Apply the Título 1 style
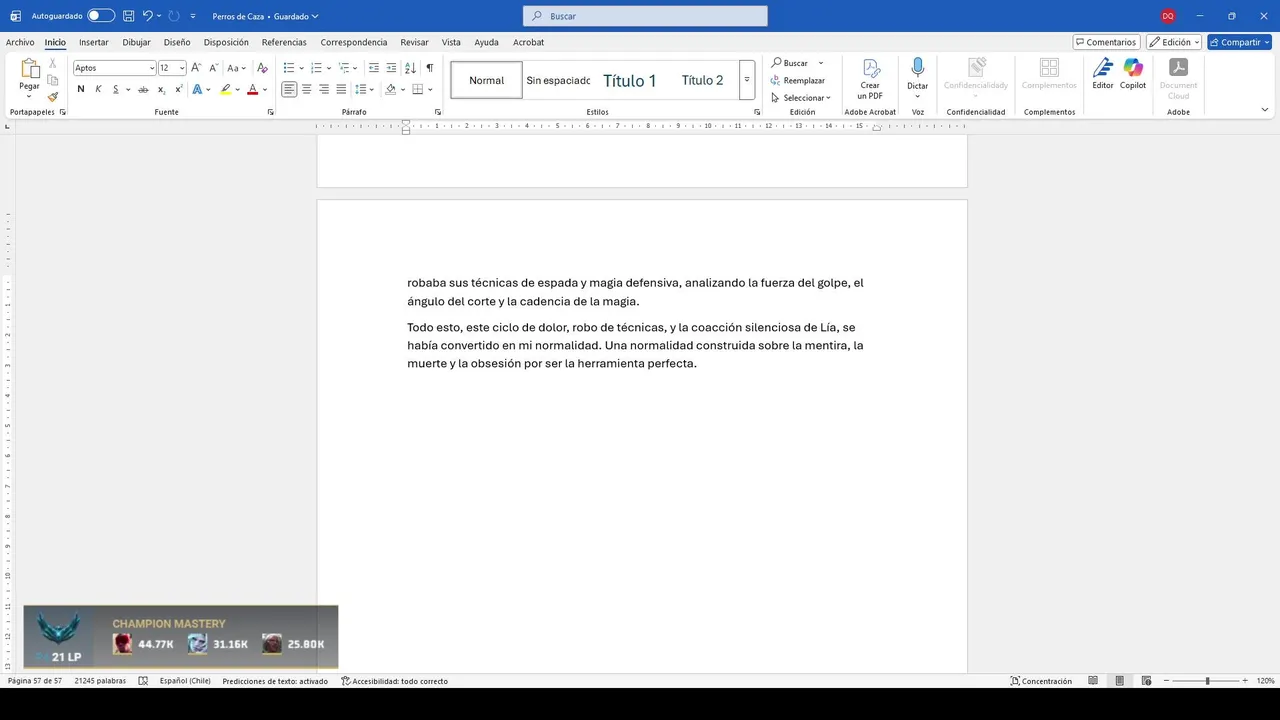 point(630,80)
